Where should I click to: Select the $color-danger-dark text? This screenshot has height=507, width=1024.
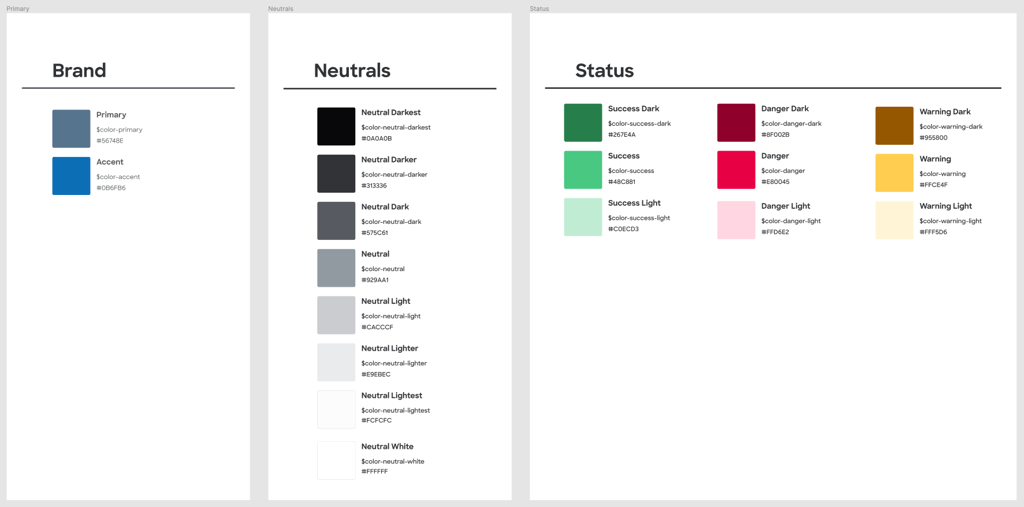tap(792, 123)
